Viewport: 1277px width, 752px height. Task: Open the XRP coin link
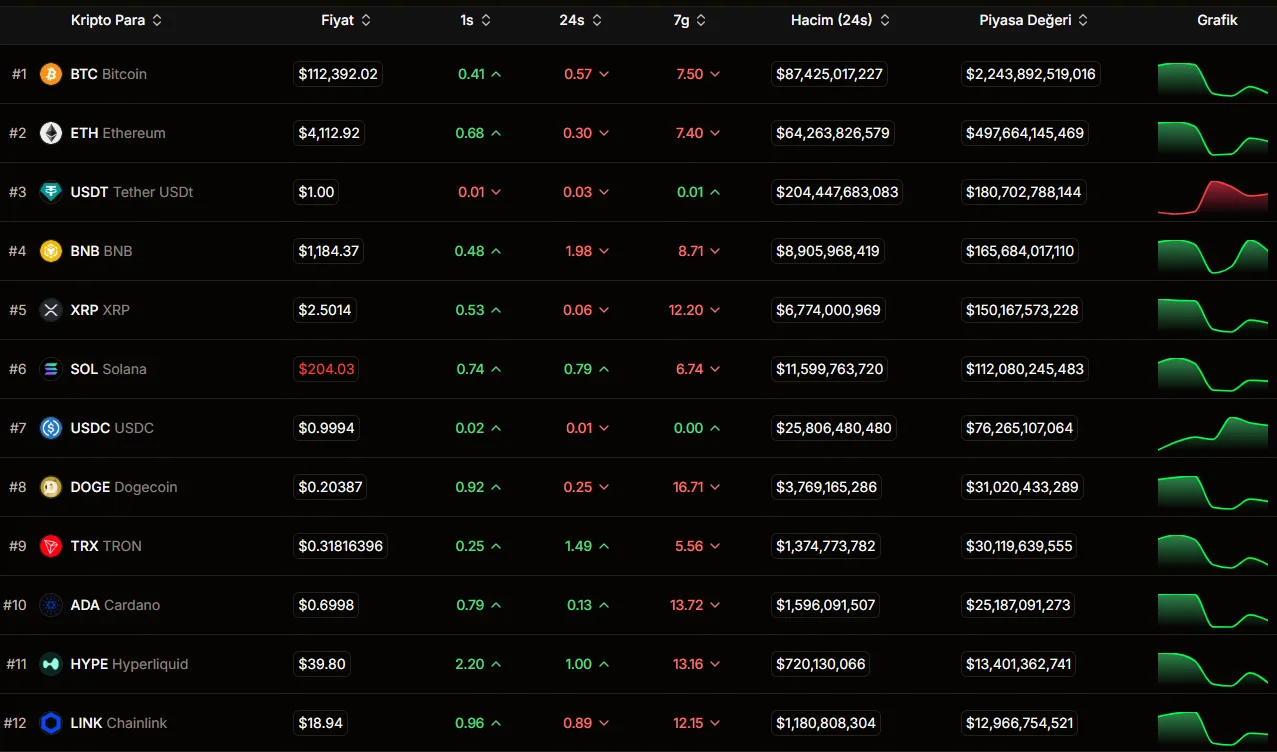click(x=99, y=310)
